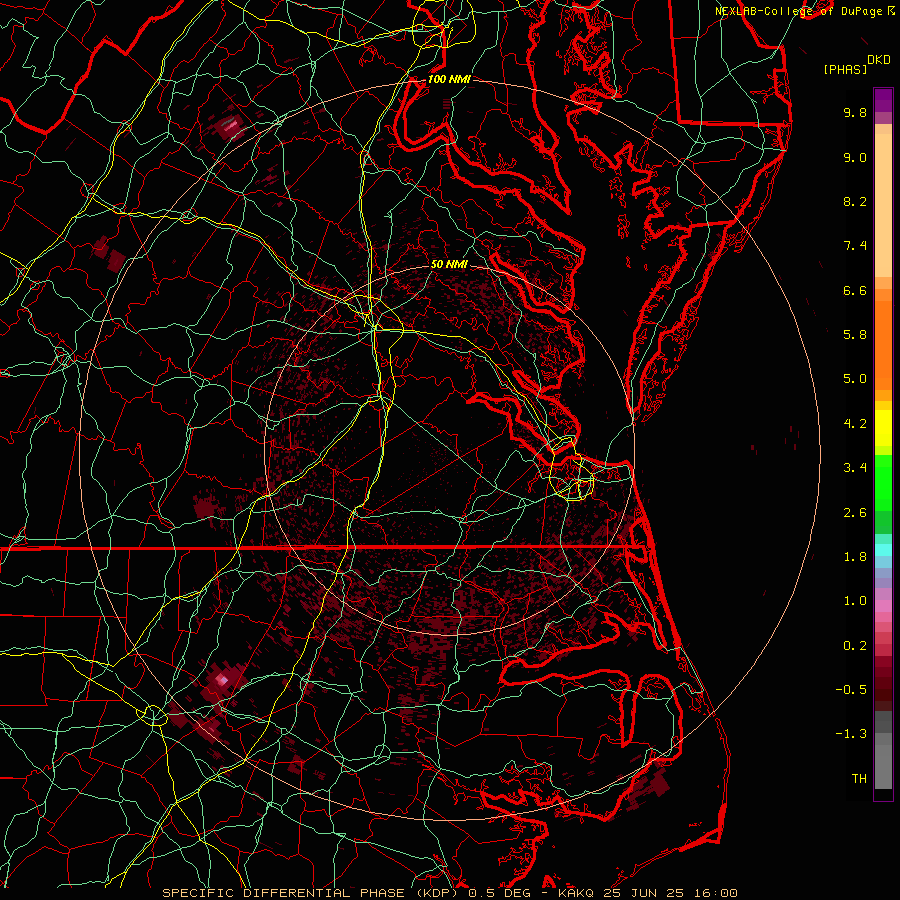The image size is (900, 900).
Task: Click the 9.8 scale value
Action: [x=855, y=112]
